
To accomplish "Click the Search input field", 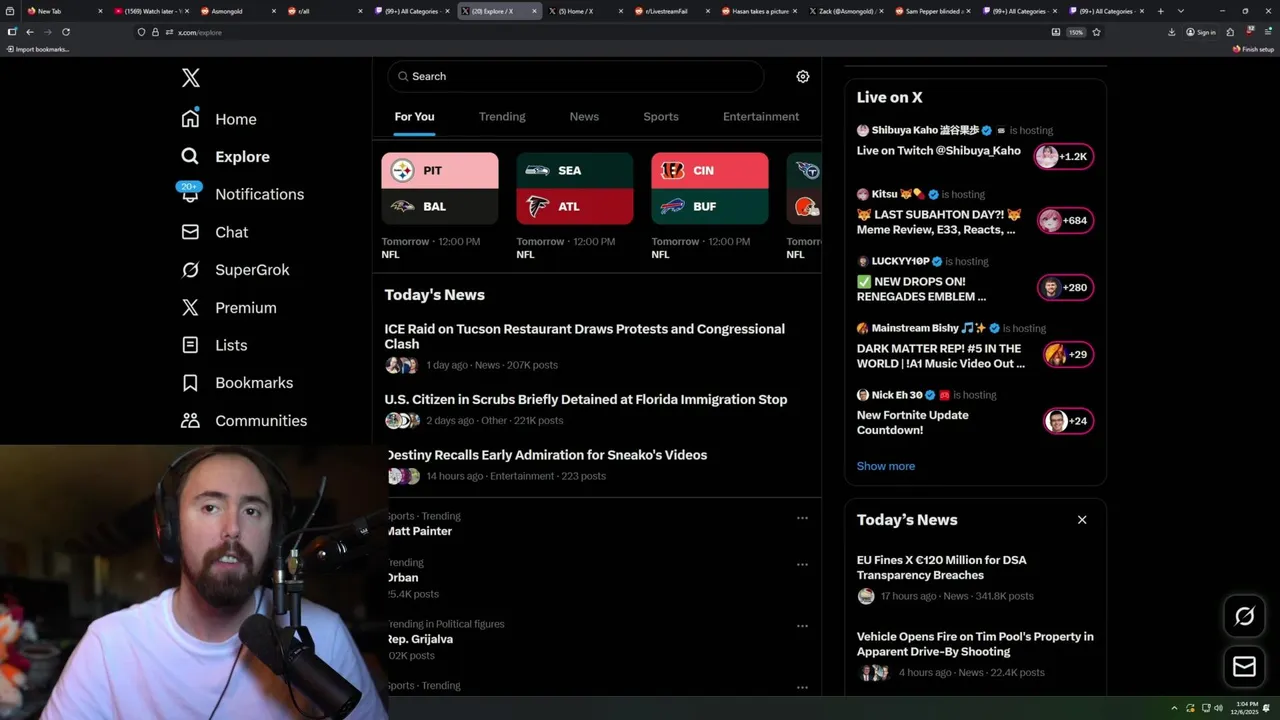I will 575,76.
